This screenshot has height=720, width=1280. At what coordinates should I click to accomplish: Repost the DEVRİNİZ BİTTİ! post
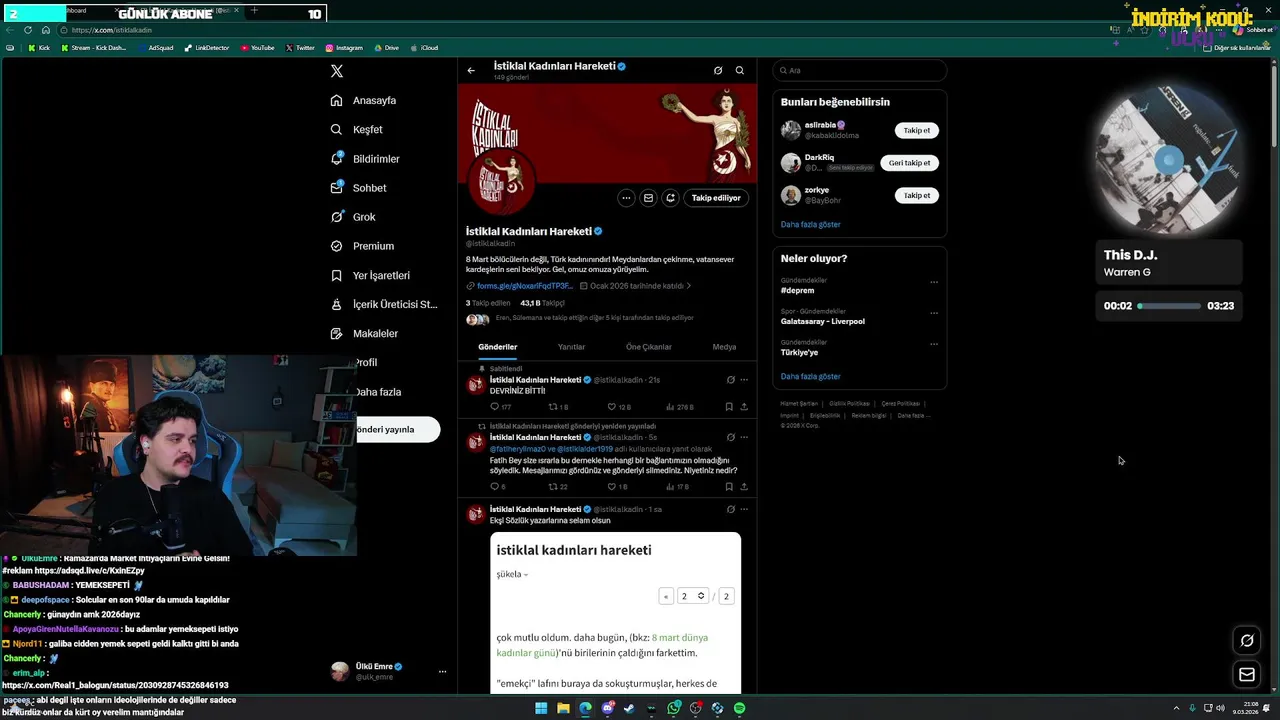tap(558, 407)
